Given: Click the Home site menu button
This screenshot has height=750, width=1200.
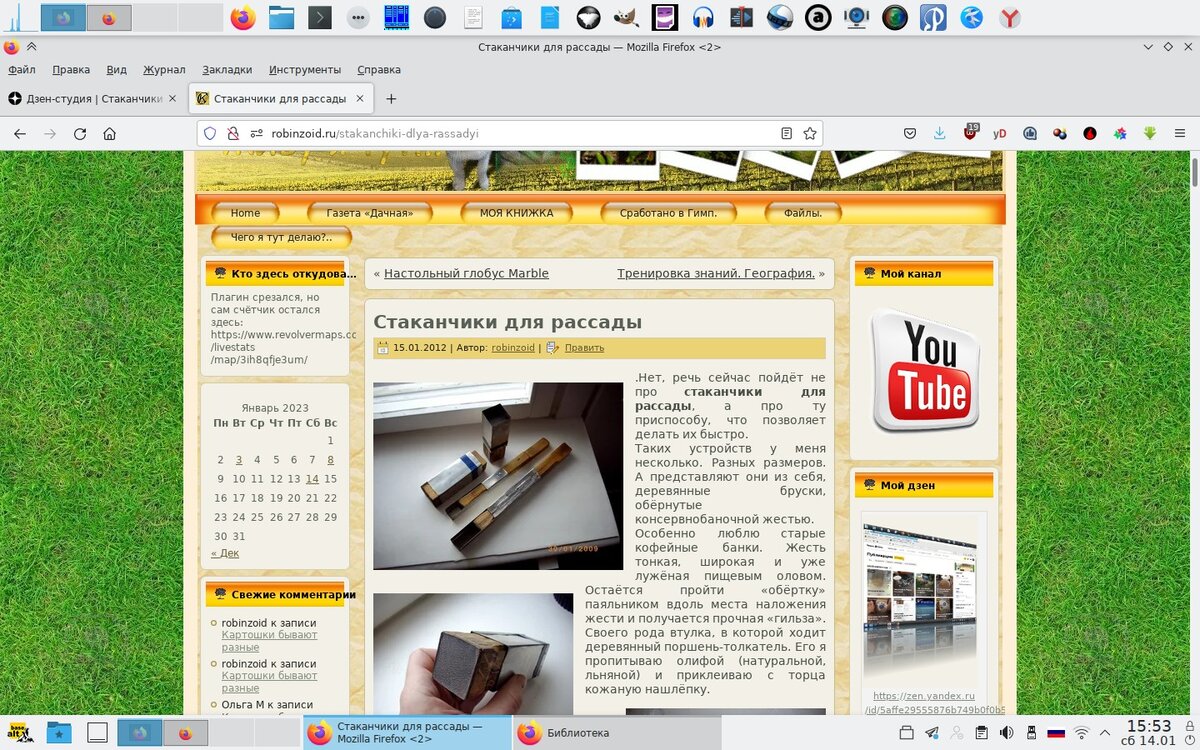Looking at the screenshot, I should [x=245, y=213].
